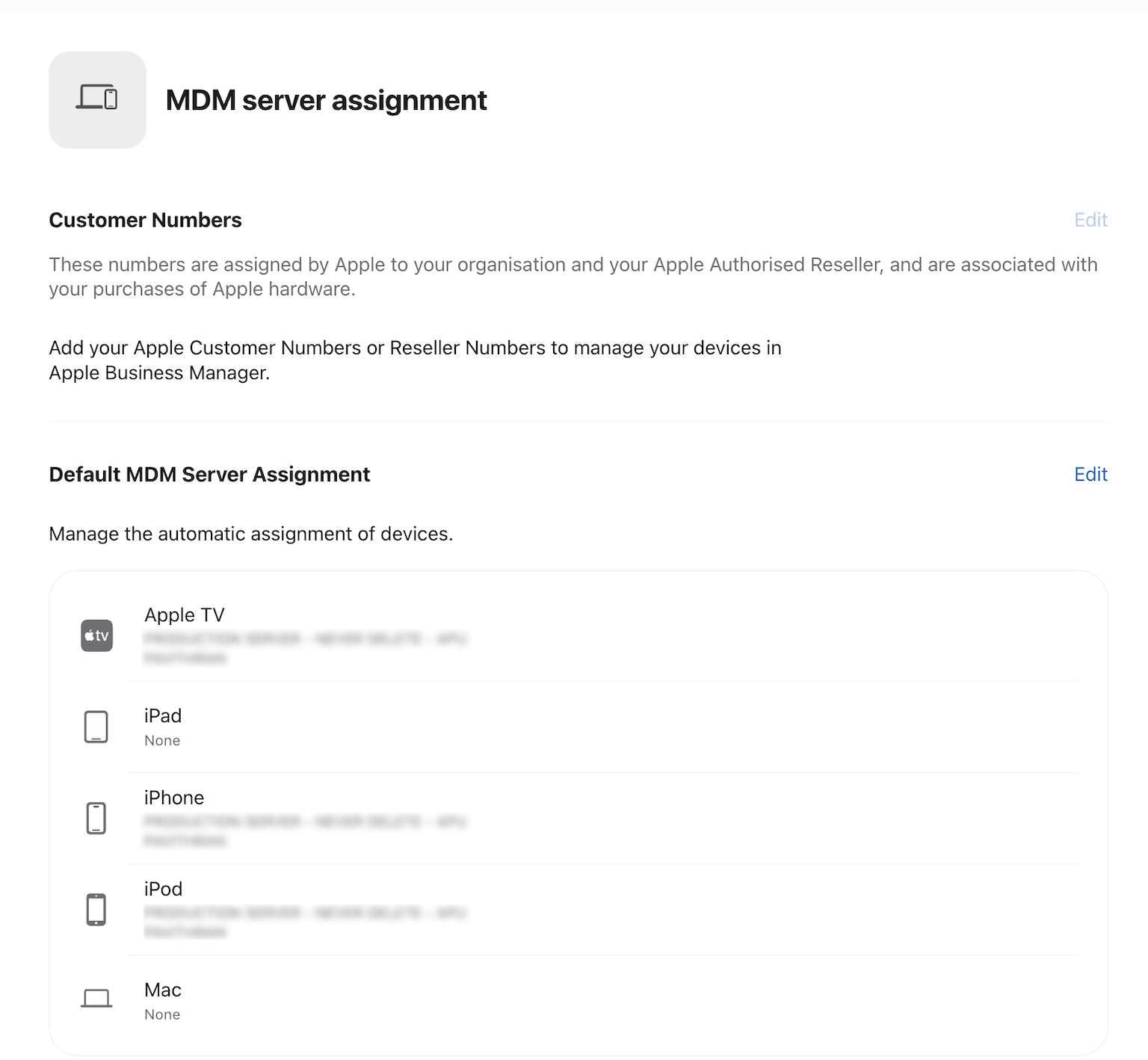Select the iPhone row label
This screenshot has width=1148, height=1060.
coord(174,798)
